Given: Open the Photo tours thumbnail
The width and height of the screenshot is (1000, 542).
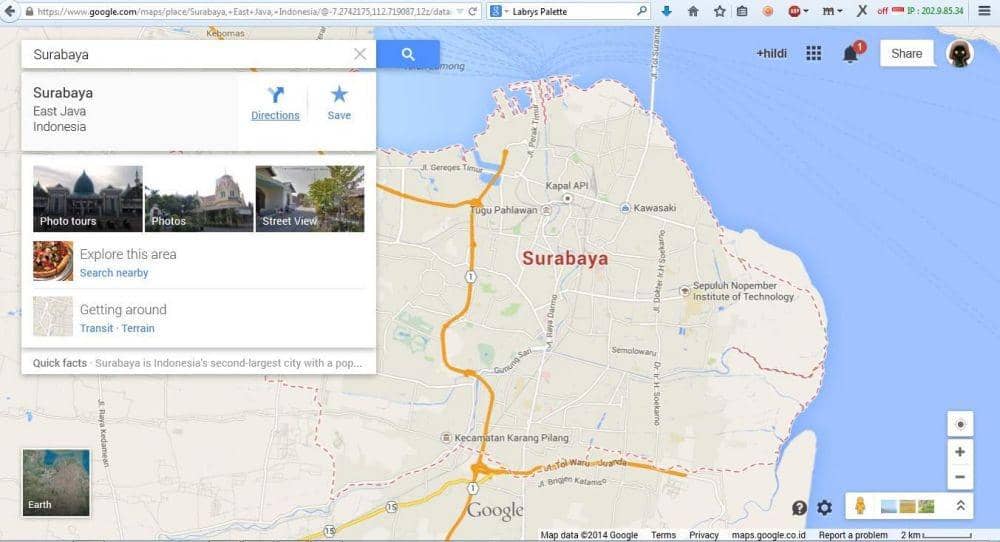Looking at the screenshot, I should coord(88,198).
